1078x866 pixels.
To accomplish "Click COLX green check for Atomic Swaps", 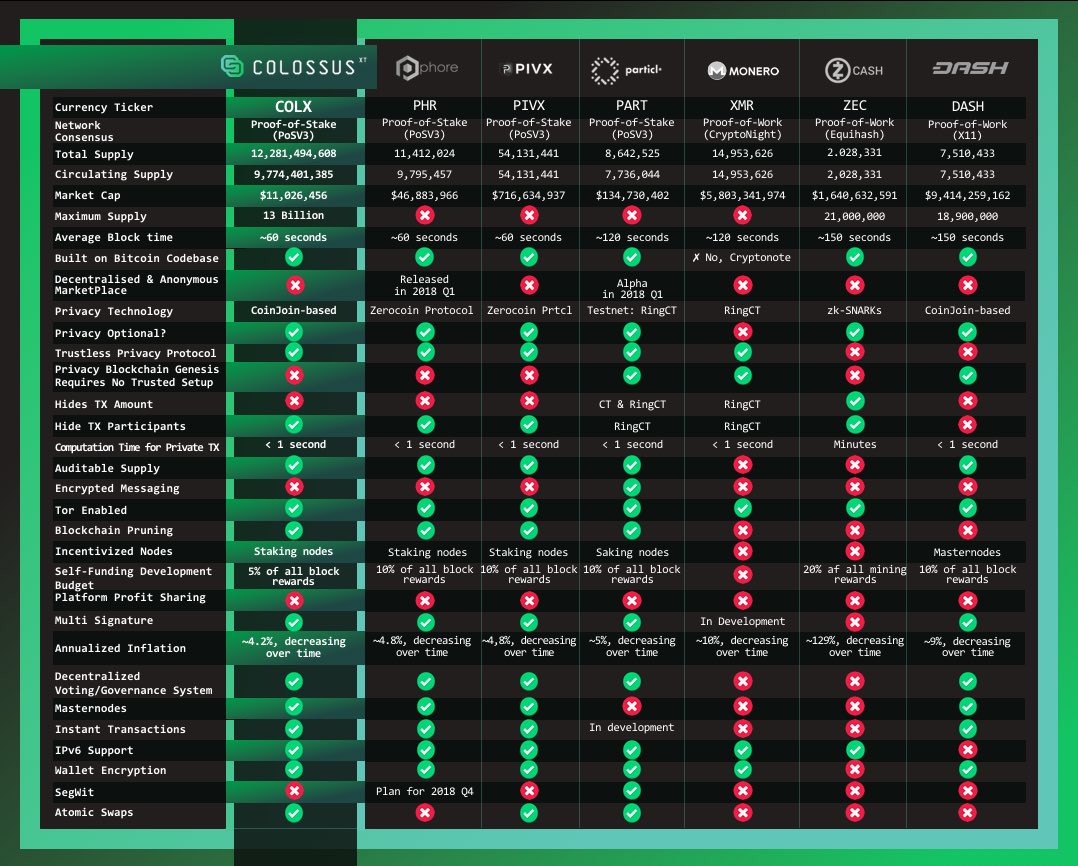I will pyautogui.click(x=294, y=812).
